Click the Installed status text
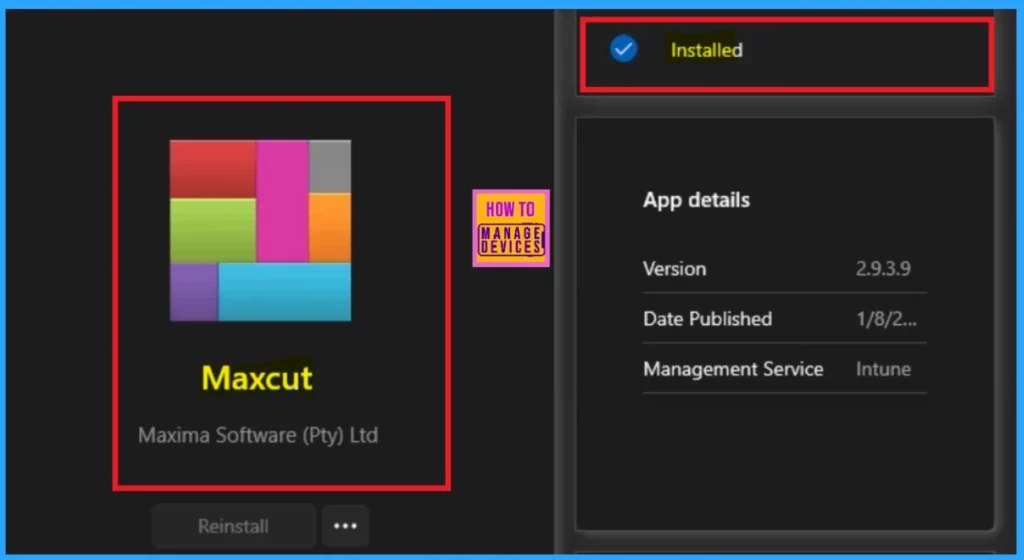 click(x=707, y=50)
